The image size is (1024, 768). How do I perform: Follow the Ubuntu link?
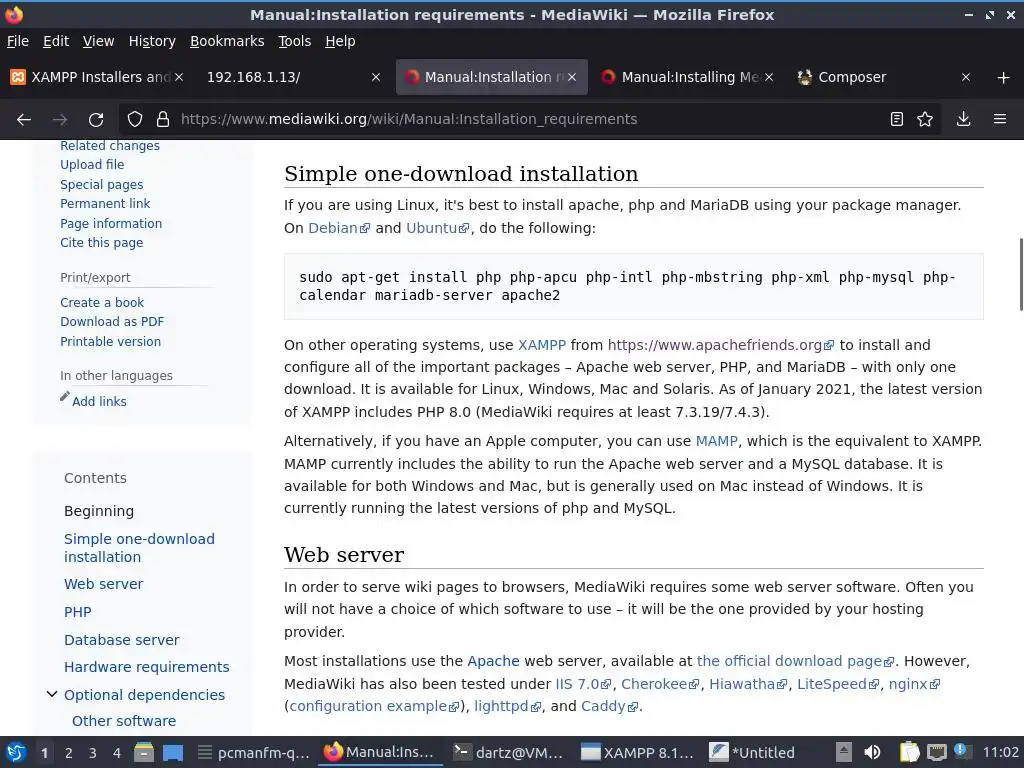tap(438, 228)
